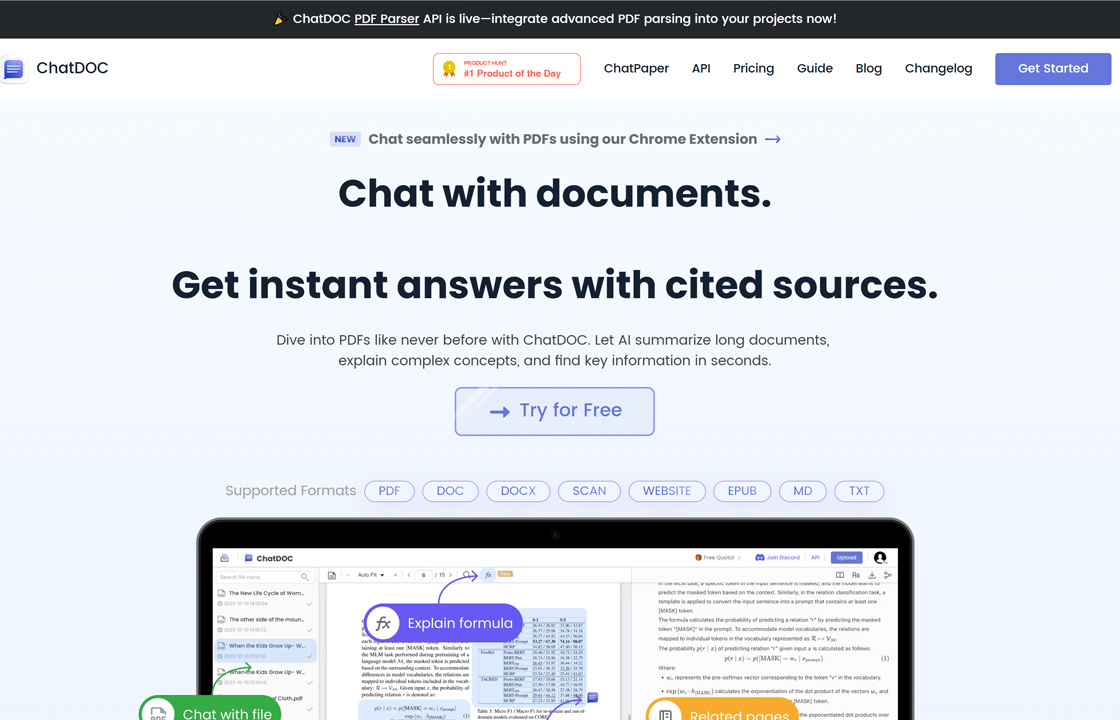Click the download icon in demo right panel
The height and width of the screenshot is (720, 1120).
pyautogui.click(x=871, y=575)
